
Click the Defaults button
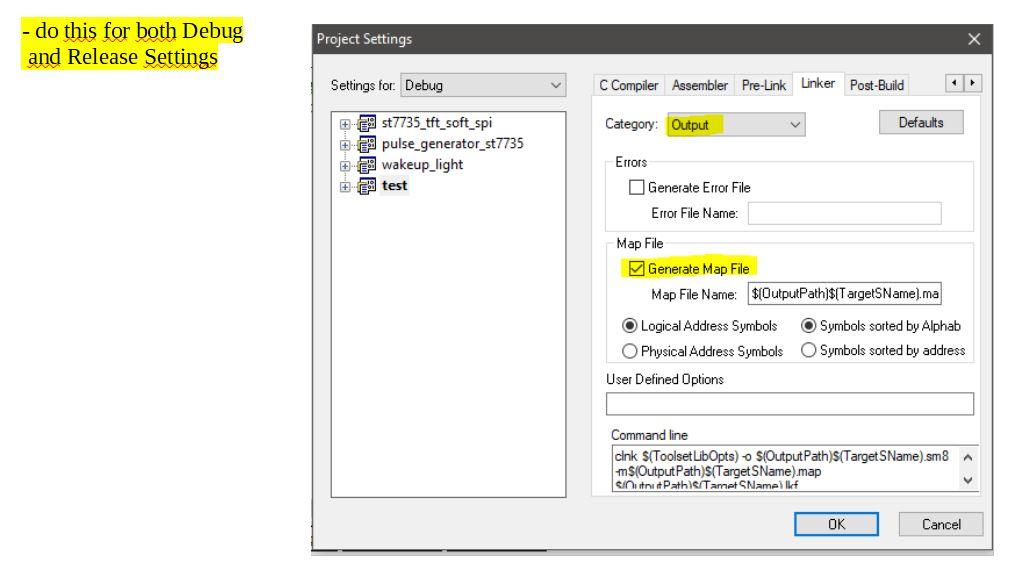pos(921,122)
